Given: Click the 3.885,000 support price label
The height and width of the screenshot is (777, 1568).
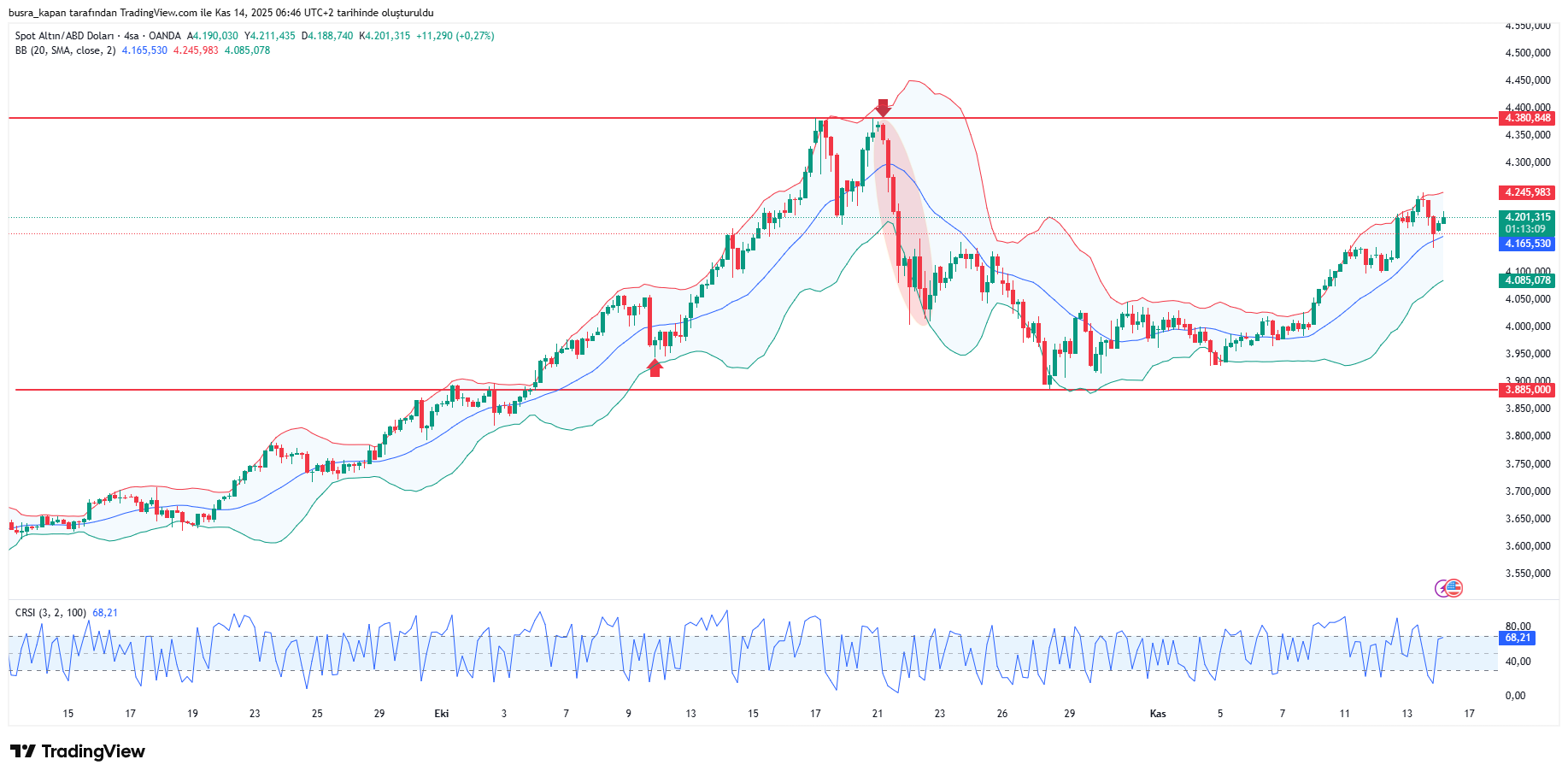Looking at the screenshot, I should (1527, 390).
